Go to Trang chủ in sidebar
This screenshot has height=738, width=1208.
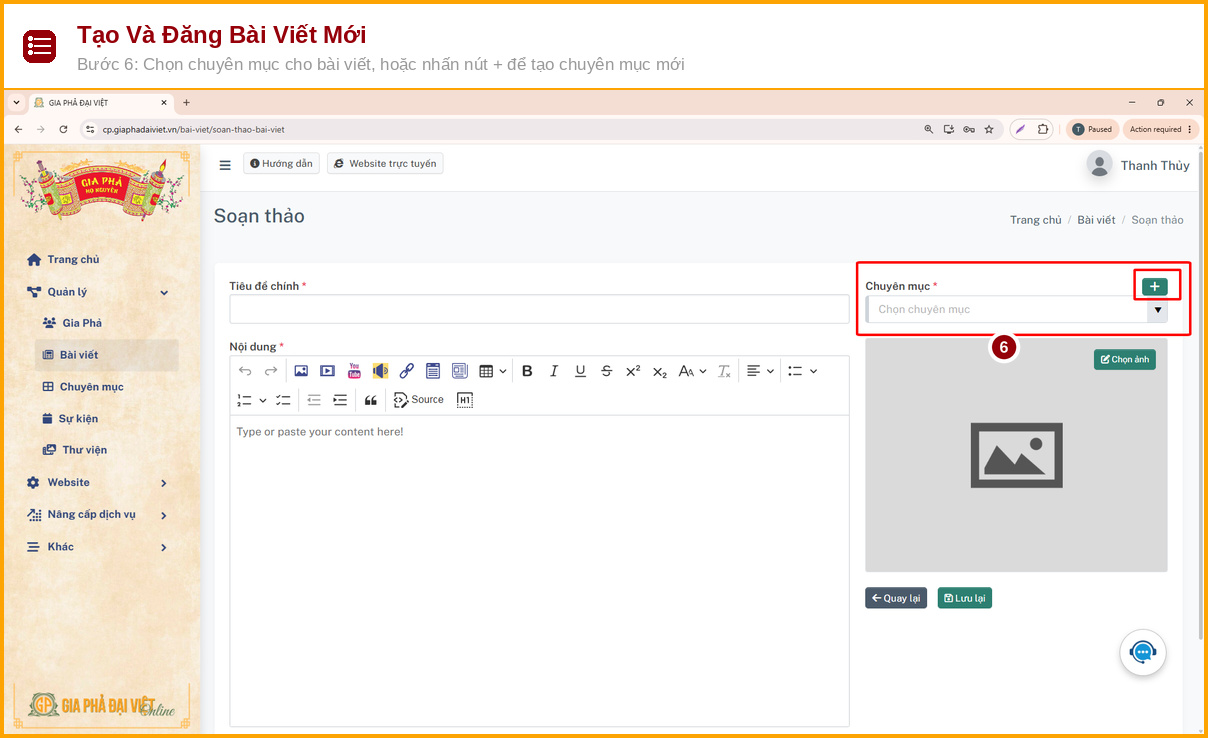[x=64, y=259]
